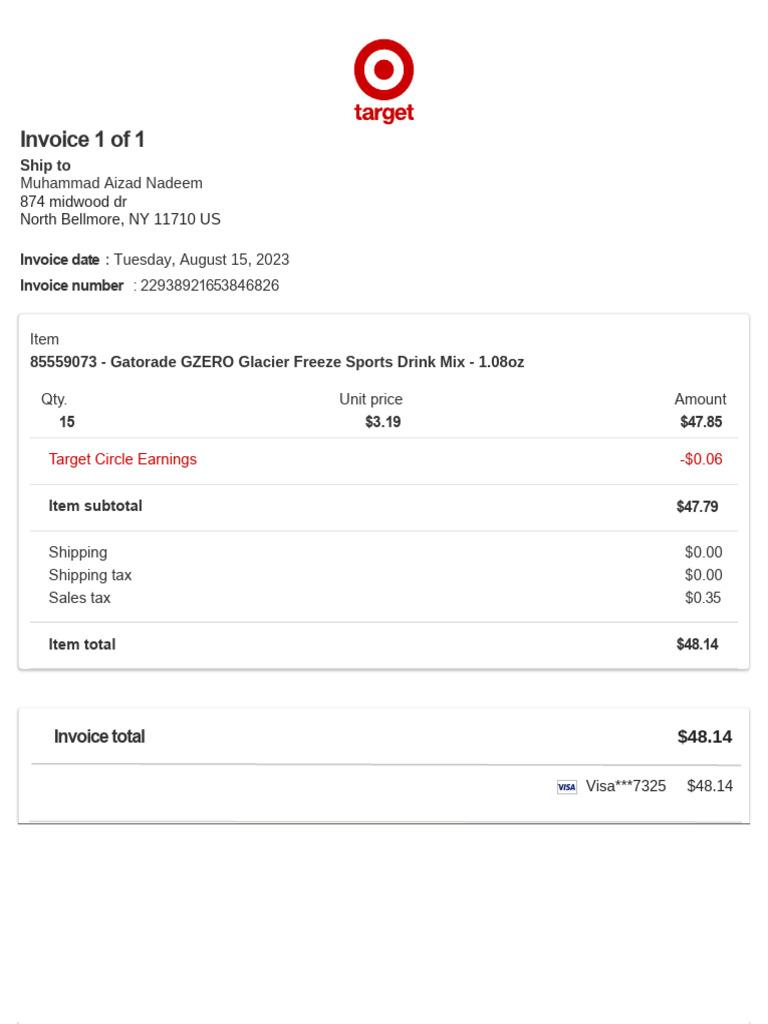
Task: Click the -$0.06 earnings discount amount
Action: (700, 460)
